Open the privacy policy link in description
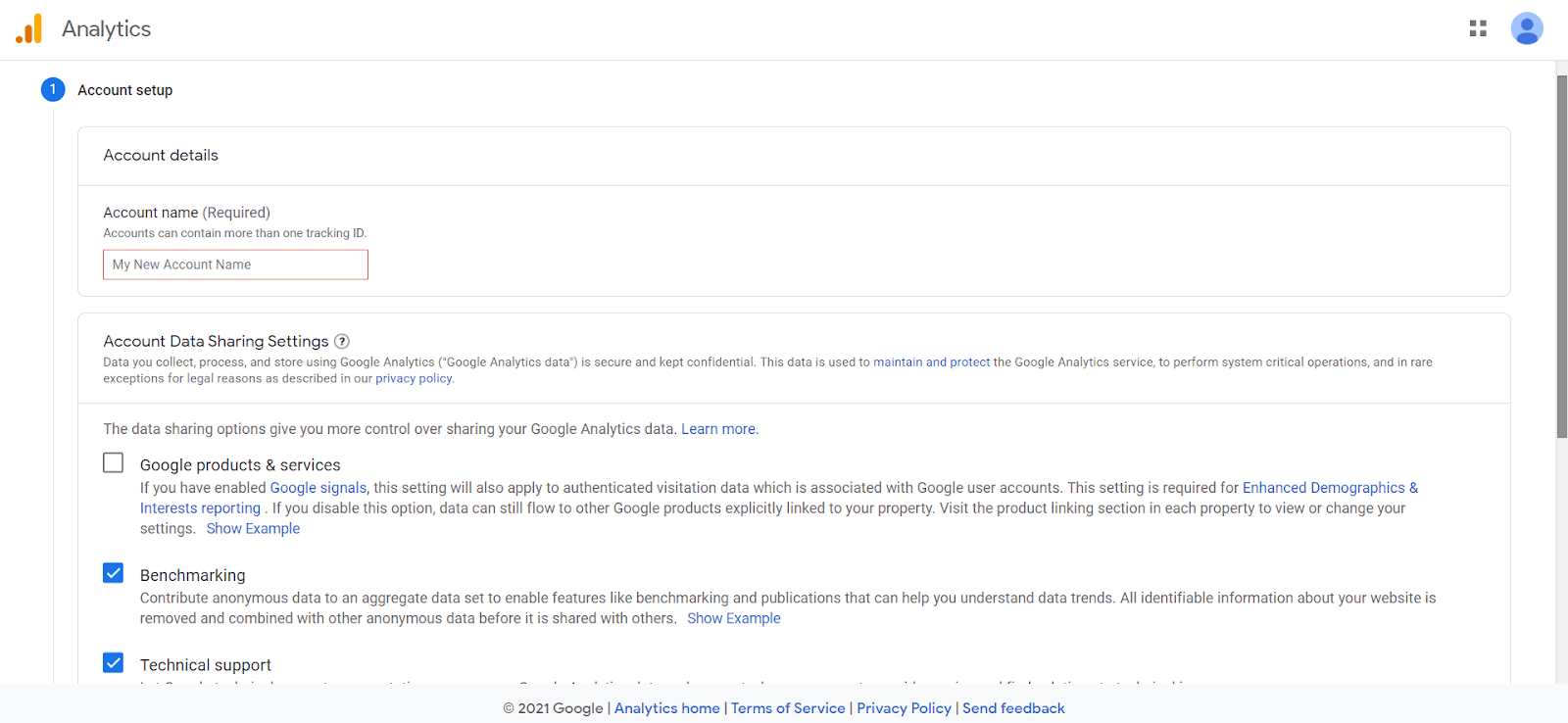Image resolution: width=1568 pixels, height=723 pixels. coord(414,379)
